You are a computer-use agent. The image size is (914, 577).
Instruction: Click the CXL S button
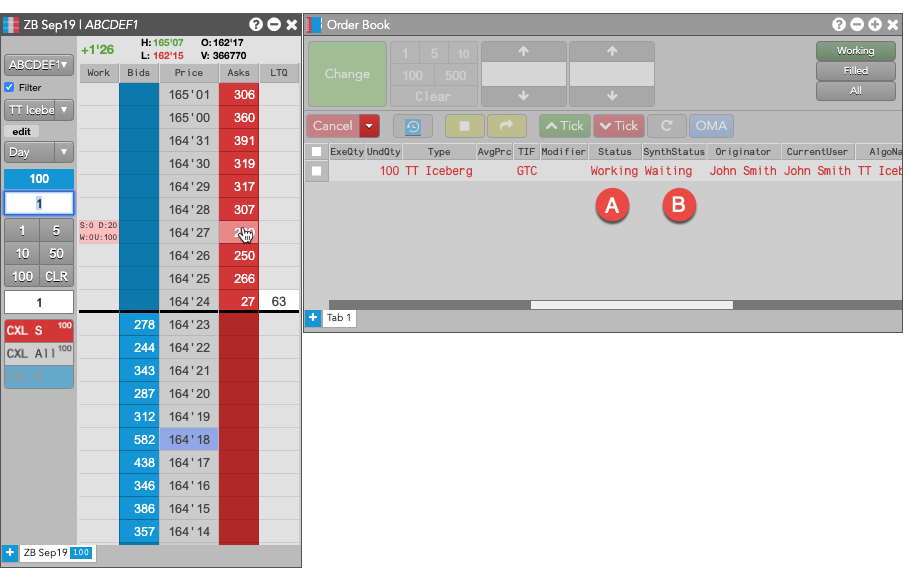38,330
